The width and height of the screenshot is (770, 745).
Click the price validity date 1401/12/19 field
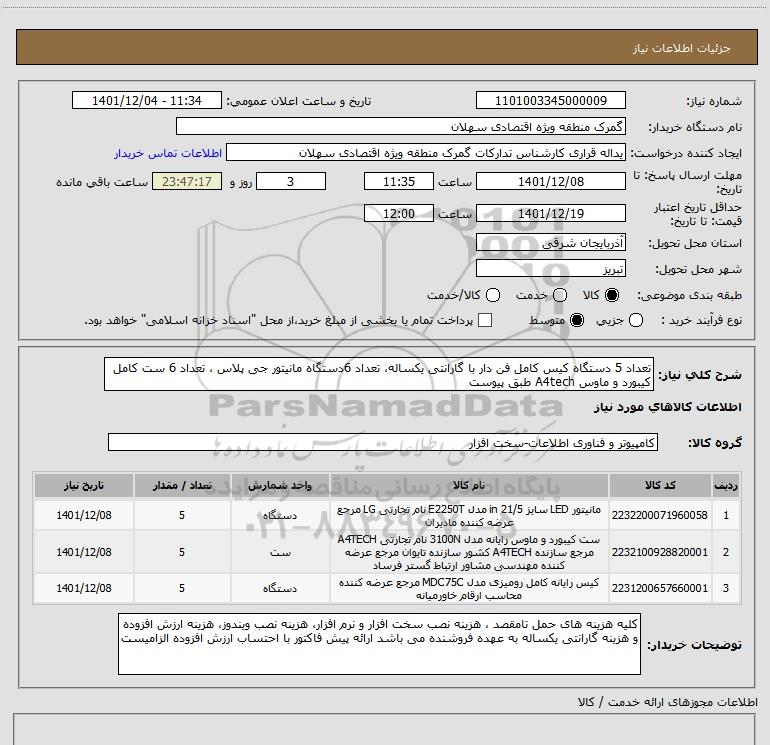pyautogui.click(x=550, y=213)
